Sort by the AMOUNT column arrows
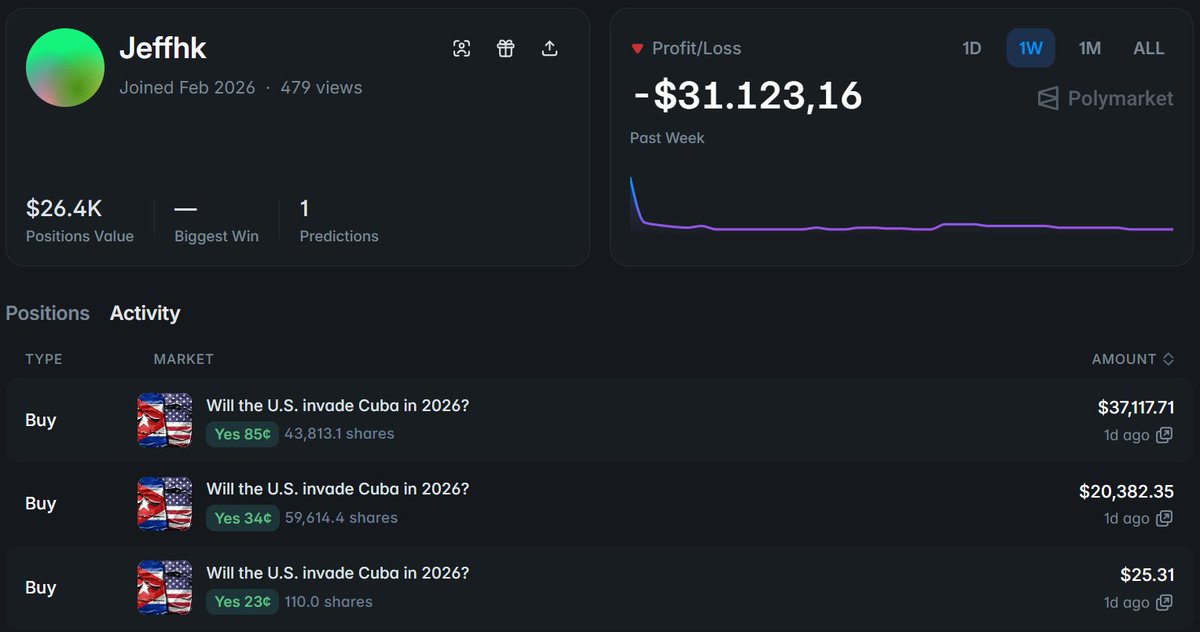The width and height of the screenshot is (1200, 632). 1168,359
